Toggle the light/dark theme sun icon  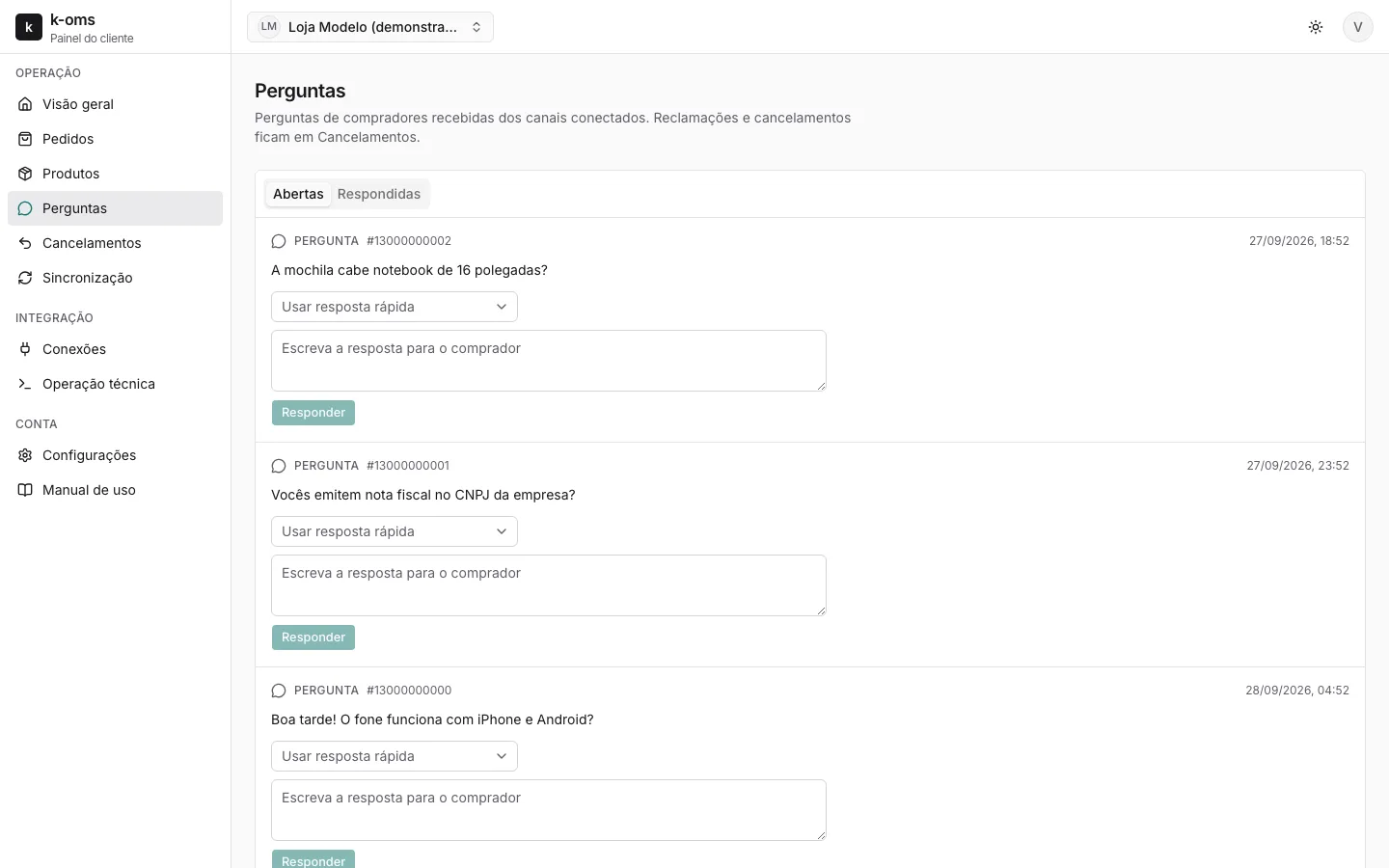tap(1316, 27)
